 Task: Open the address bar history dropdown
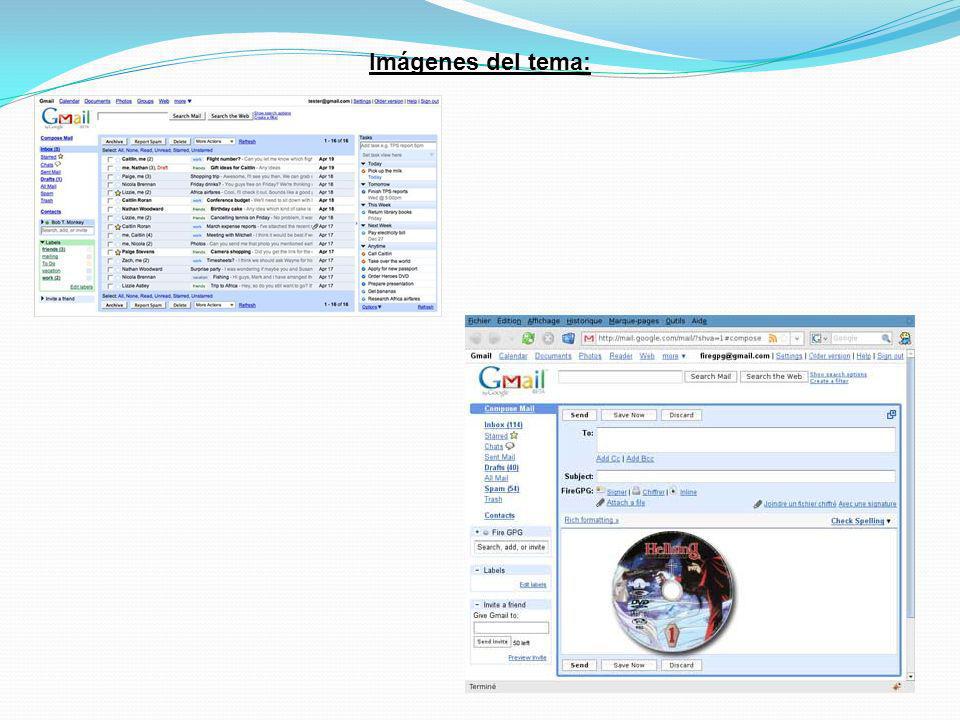point(797,338)
